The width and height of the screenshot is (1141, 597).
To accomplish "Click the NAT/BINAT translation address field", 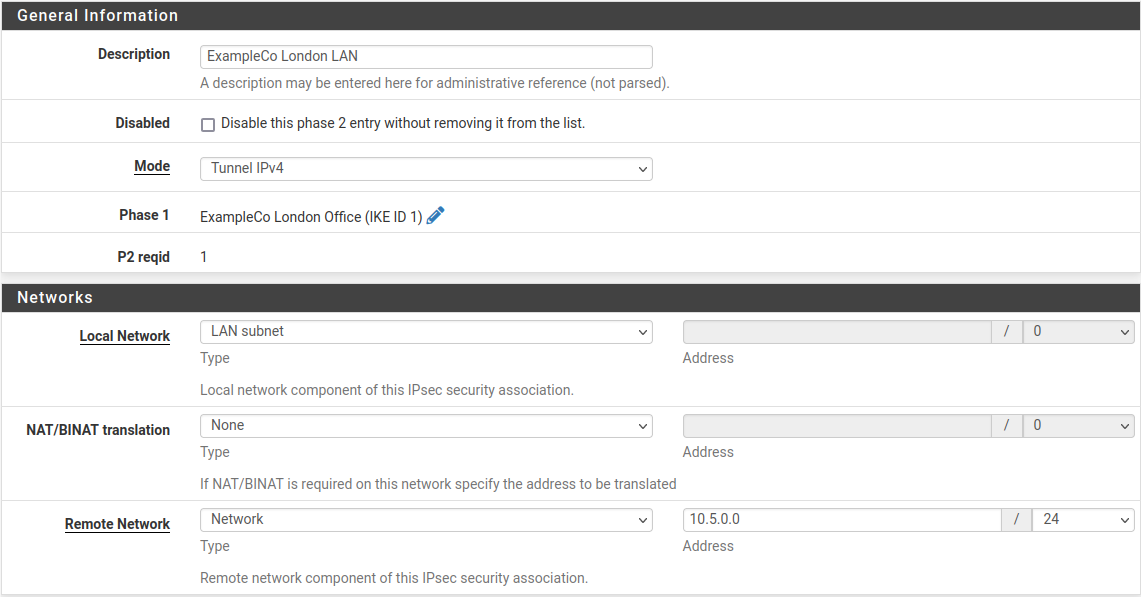I will [x=836, y=426].
